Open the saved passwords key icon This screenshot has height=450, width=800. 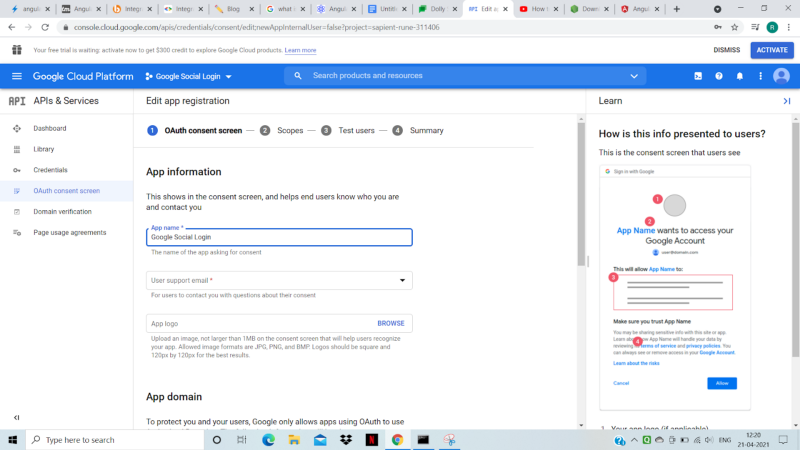[x=718, y=27]
